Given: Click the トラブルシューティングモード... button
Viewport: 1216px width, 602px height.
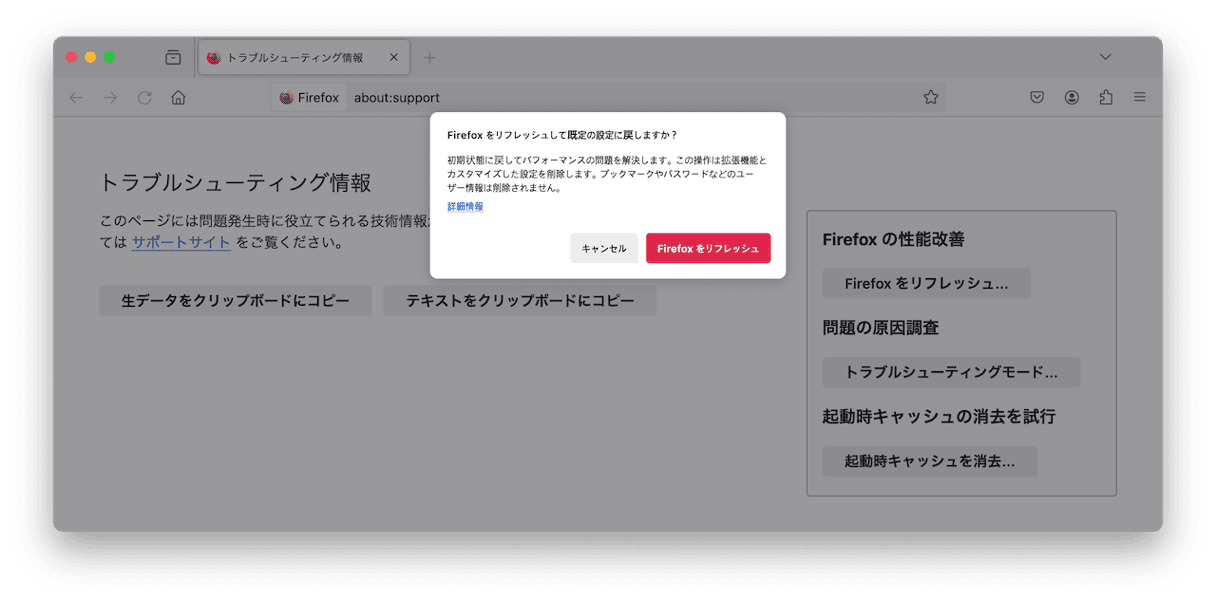Looking at the screenshot, I should pyautogui.click(x=950, y=372).
